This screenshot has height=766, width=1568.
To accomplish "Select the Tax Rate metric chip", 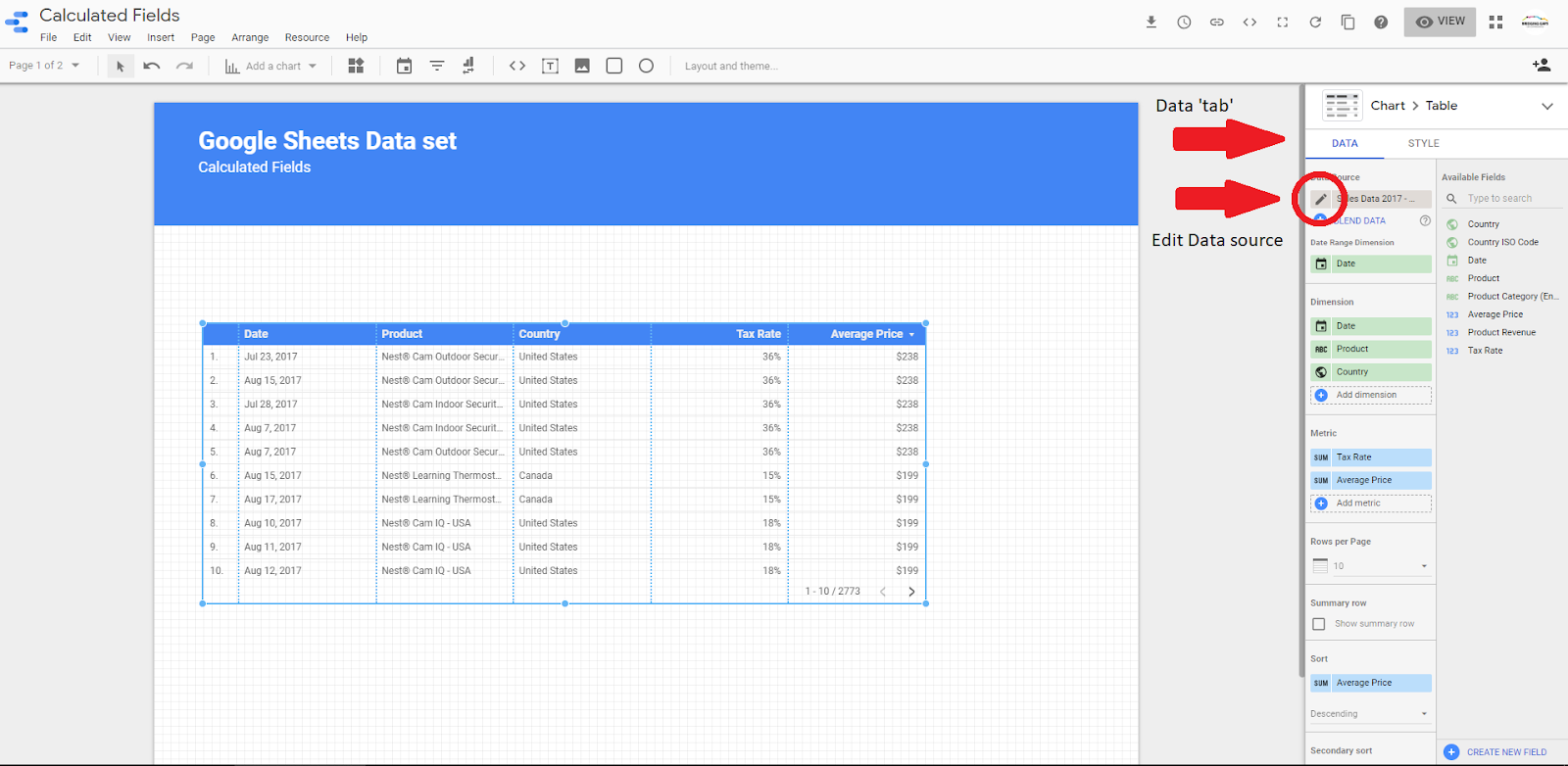I will click(1371, 457).
